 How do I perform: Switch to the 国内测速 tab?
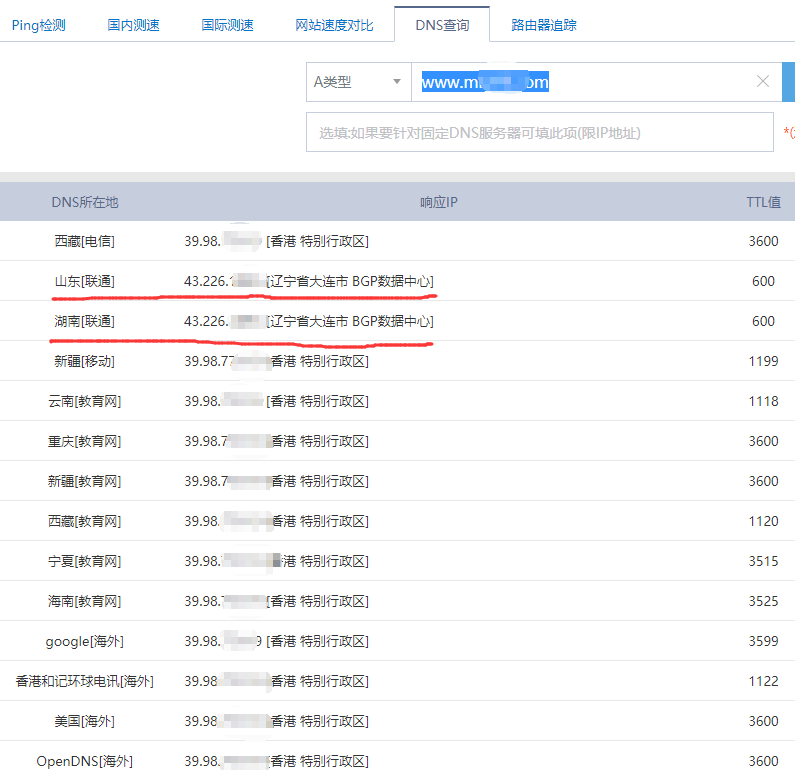pos(133,25)
